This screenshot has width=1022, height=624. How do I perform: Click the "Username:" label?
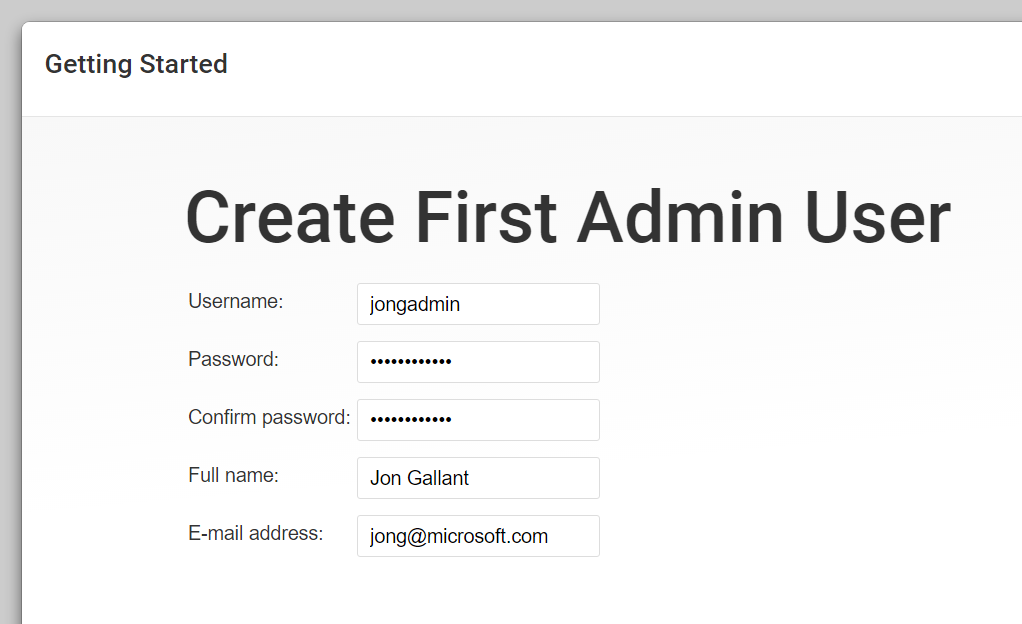(x=236, y=301)
